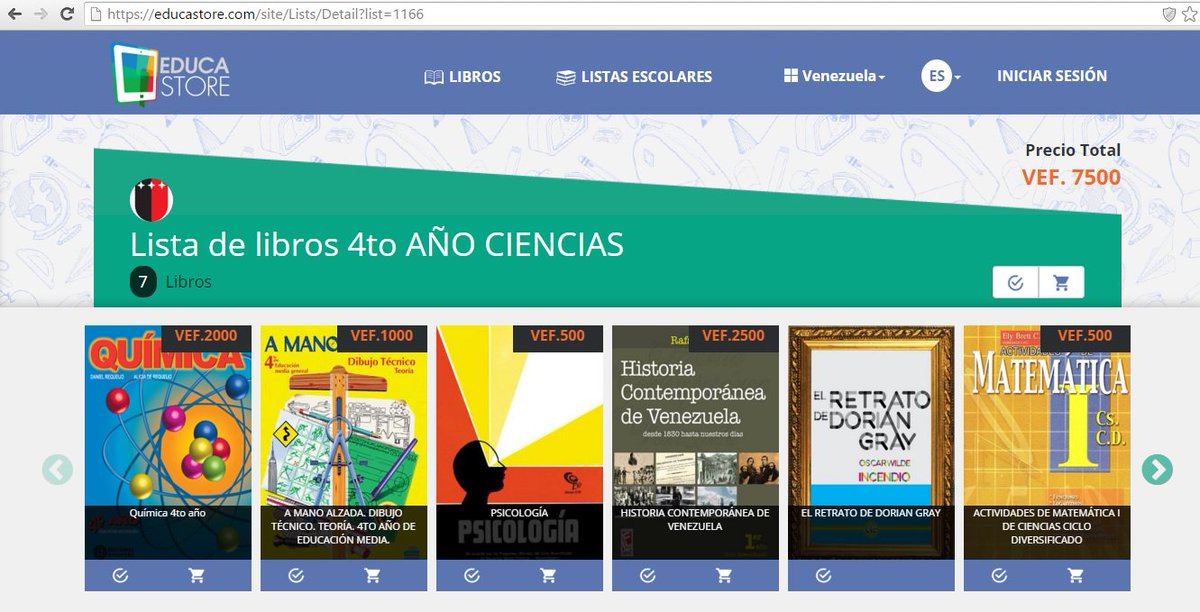Click the Lista de libros 4to AÑO CIENCIAS title
1200x612 pixels.
tap(377, 245)
